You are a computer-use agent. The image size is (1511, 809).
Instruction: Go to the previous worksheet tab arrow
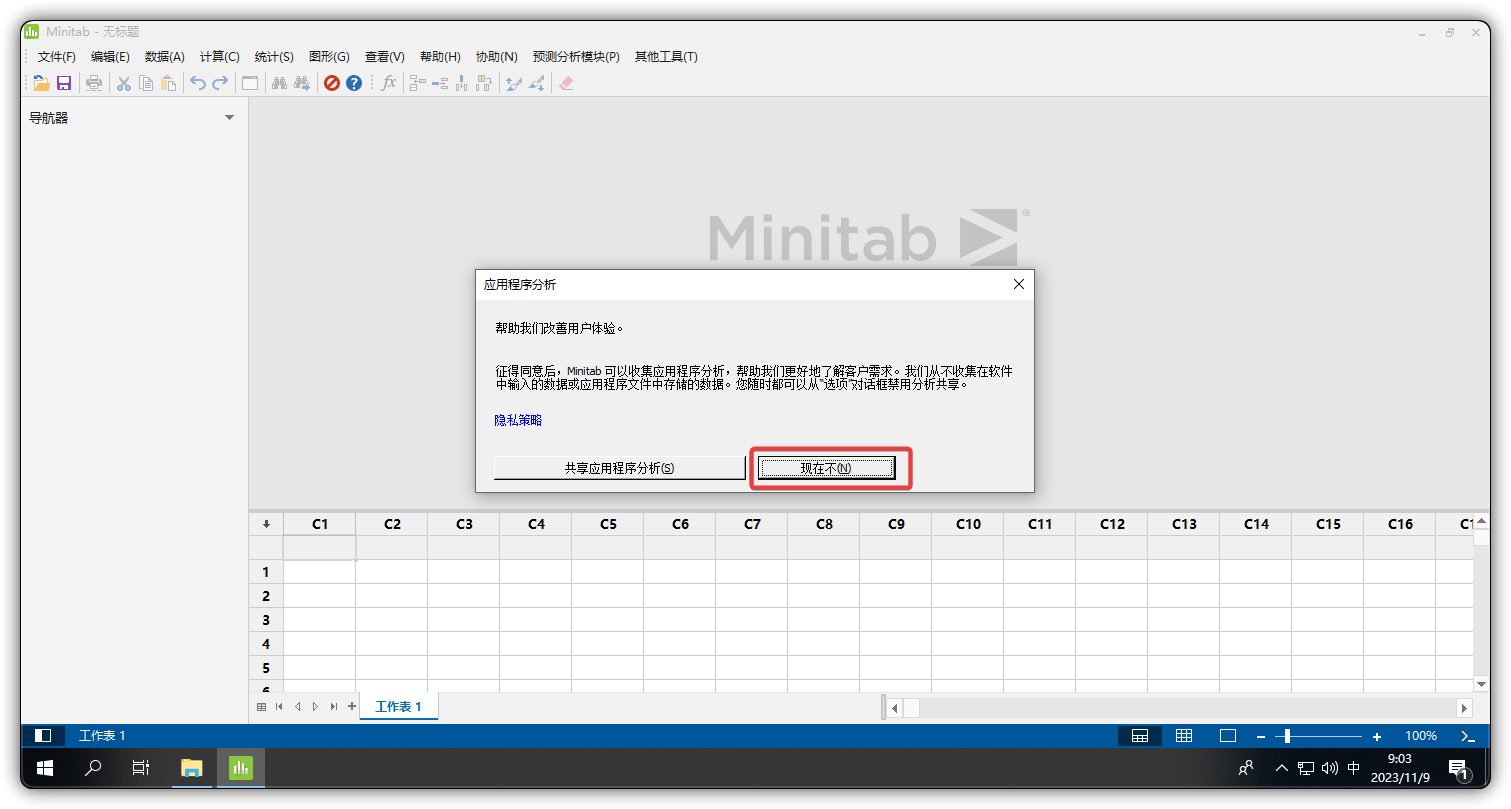(x=297, y=707)
